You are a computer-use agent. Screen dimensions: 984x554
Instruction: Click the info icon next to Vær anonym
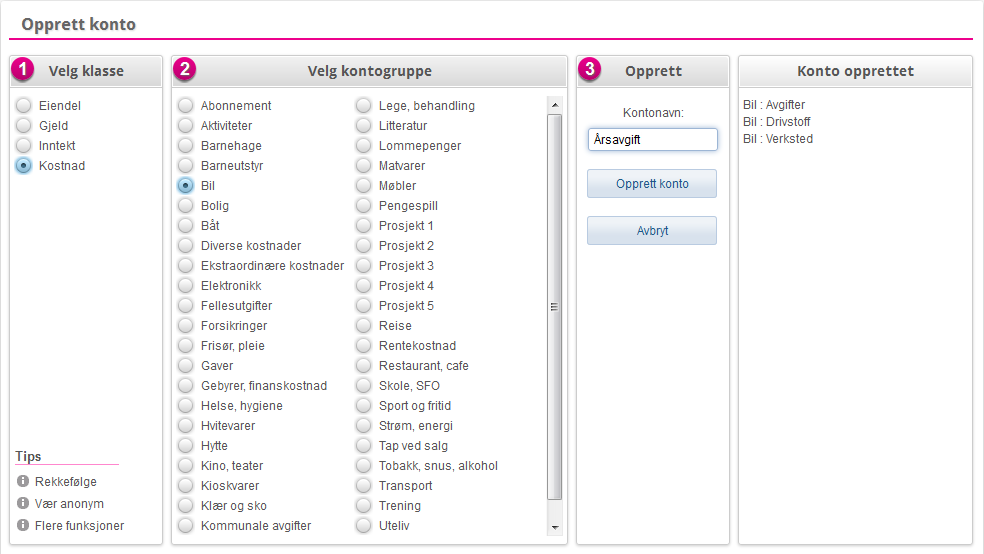[x=23, y=503]
